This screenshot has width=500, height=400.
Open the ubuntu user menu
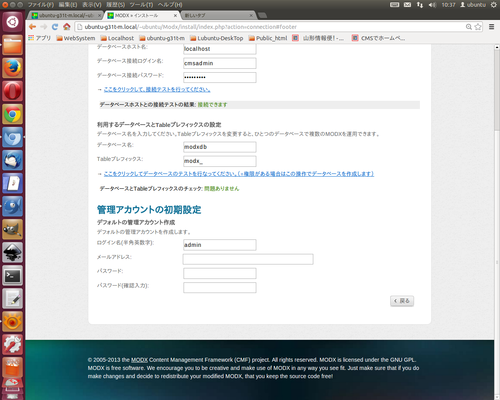tap(473, 5)
